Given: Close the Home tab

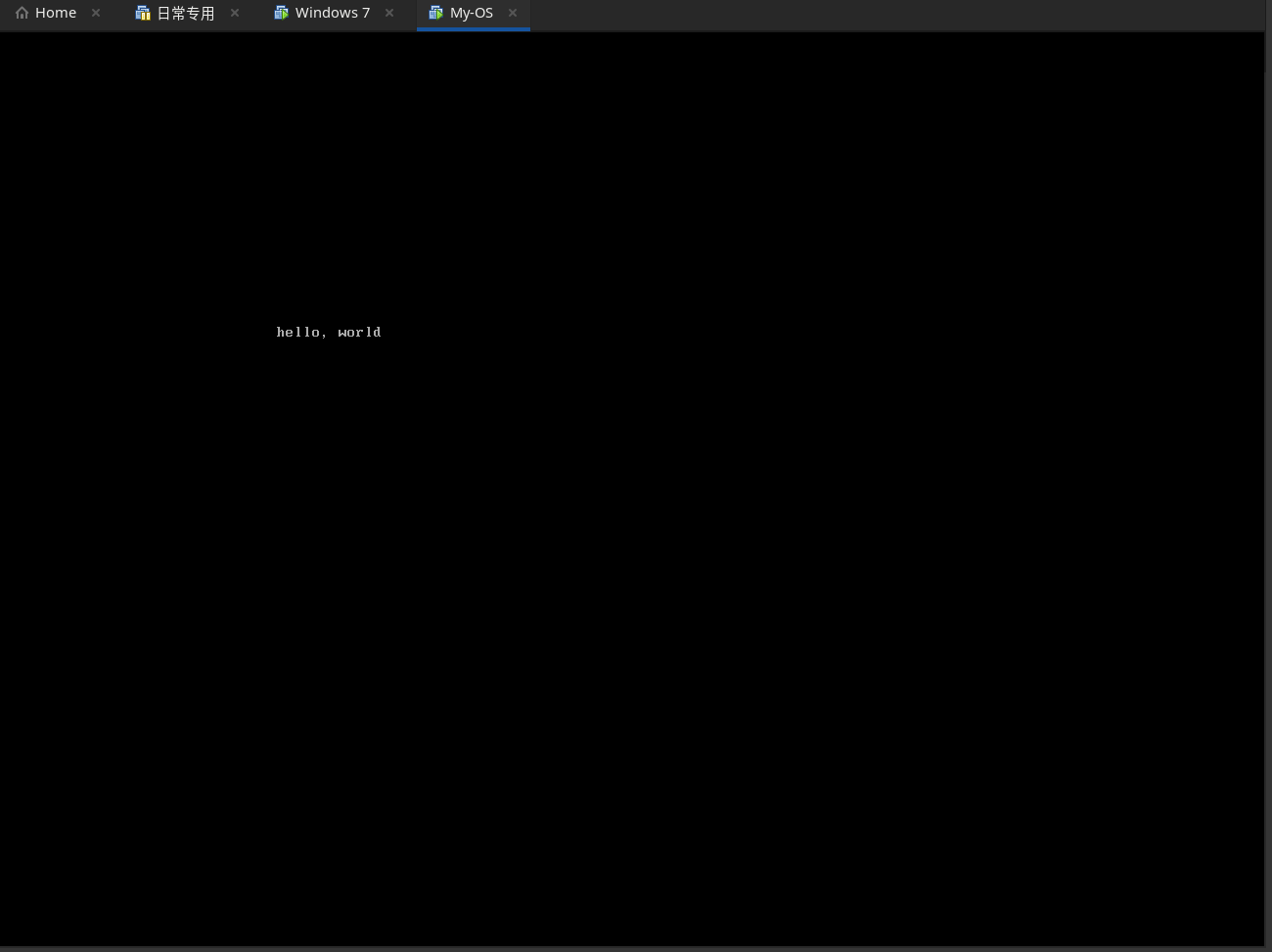Looking at the screenshot, I should pos(96,13).
